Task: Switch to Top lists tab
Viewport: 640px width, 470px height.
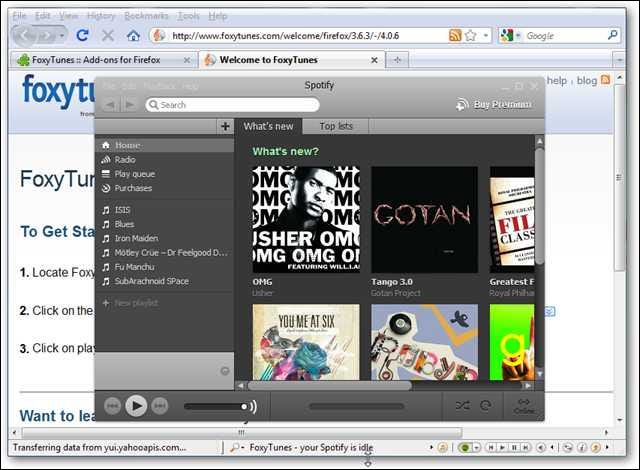Action: [335, 126]
